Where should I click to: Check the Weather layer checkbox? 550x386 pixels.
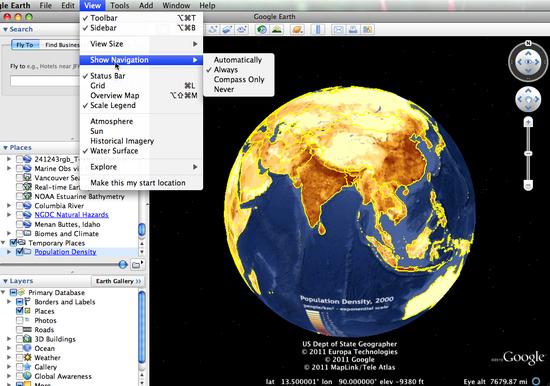pyautogui.click(x=19, y=357)
